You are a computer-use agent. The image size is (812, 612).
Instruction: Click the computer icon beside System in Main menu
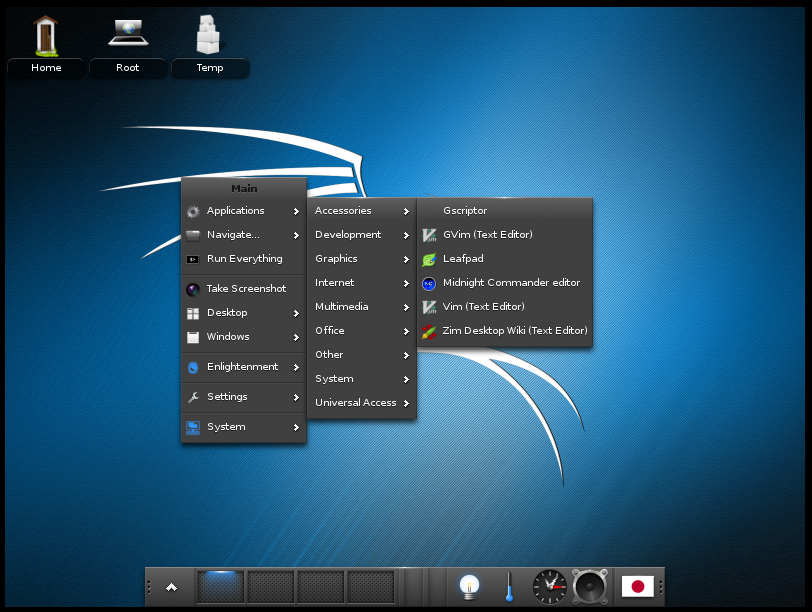tap(193, 427)
